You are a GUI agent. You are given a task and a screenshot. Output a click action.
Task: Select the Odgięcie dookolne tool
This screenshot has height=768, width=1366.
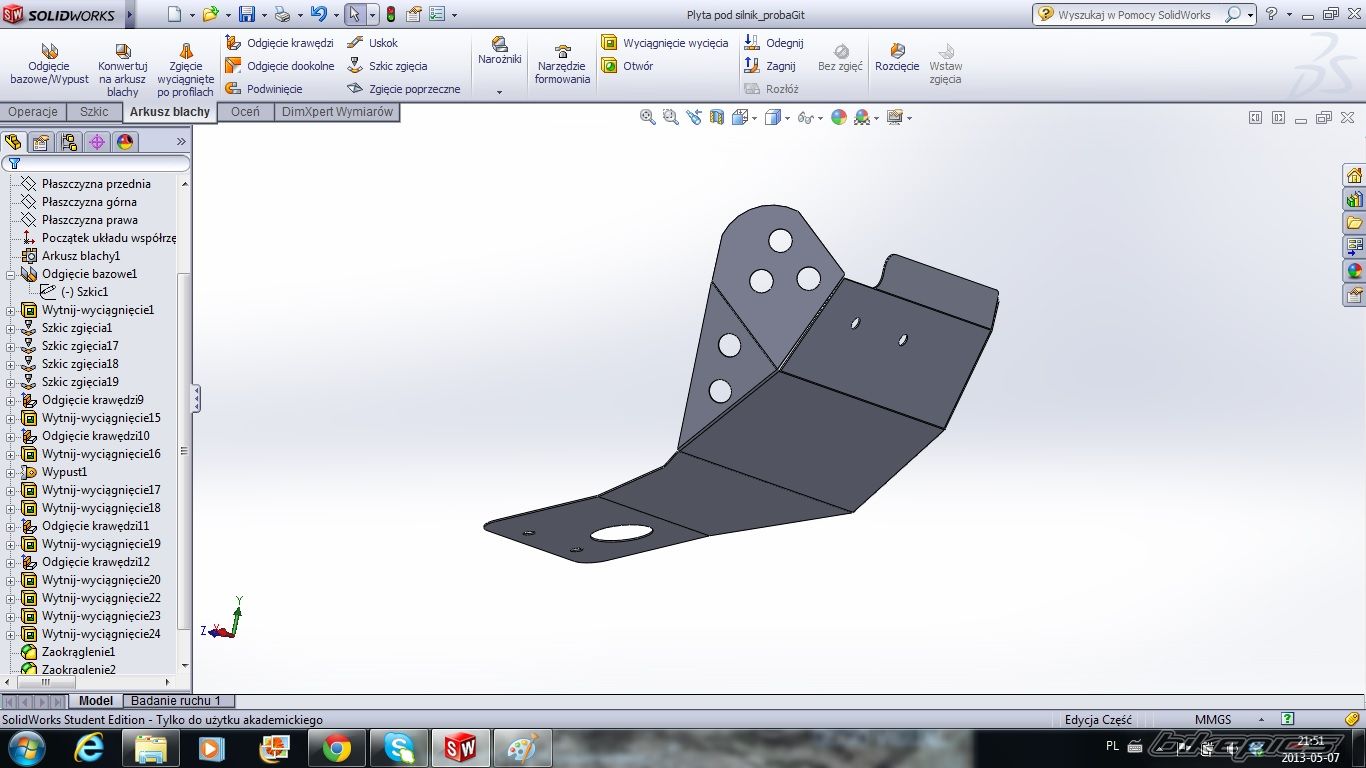click(x=279, y=66)
